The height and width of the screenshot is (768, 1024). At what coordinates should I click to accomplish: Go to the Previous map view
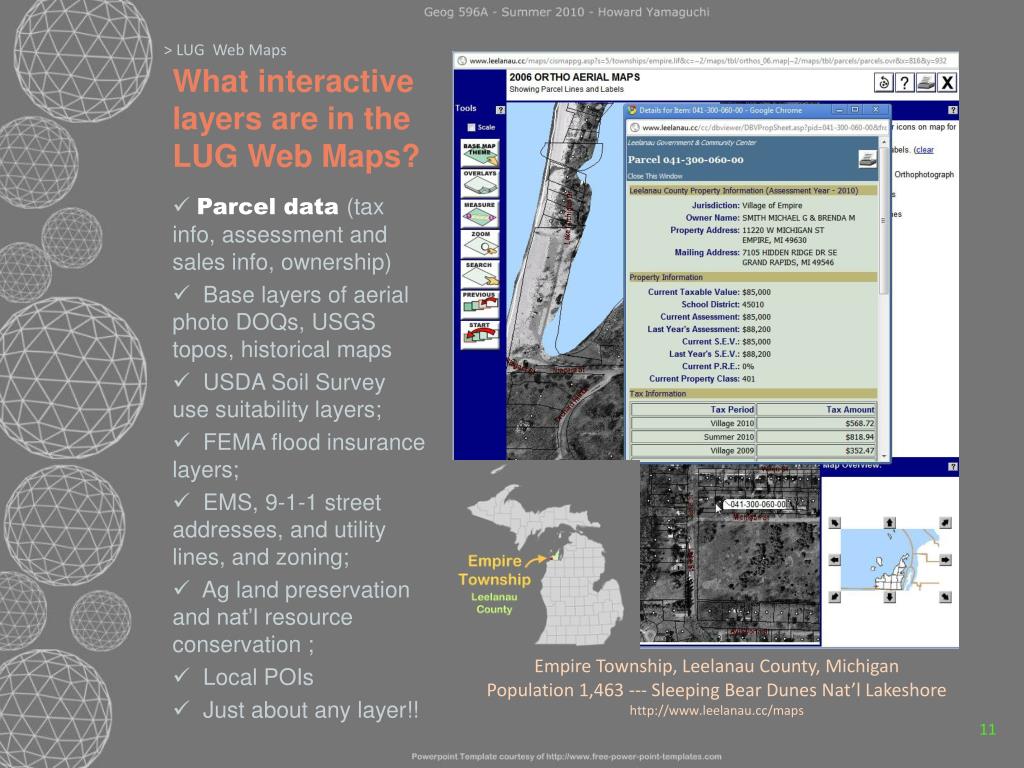pos(480,304)
